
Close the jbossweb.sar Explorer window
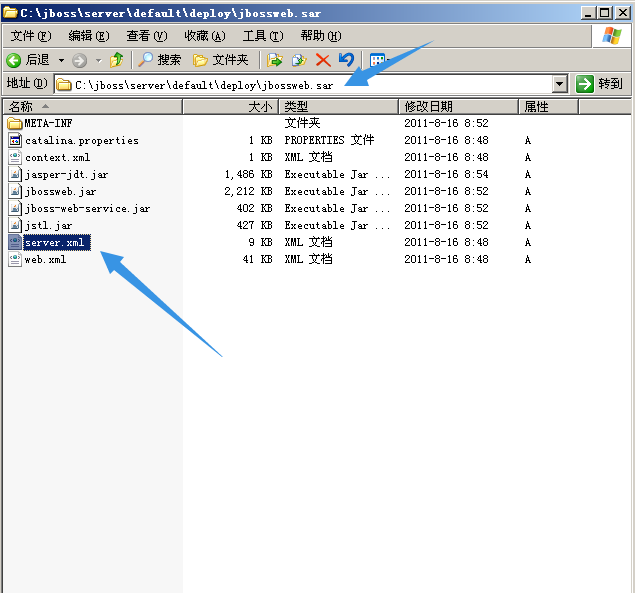[x=623, y=13]
